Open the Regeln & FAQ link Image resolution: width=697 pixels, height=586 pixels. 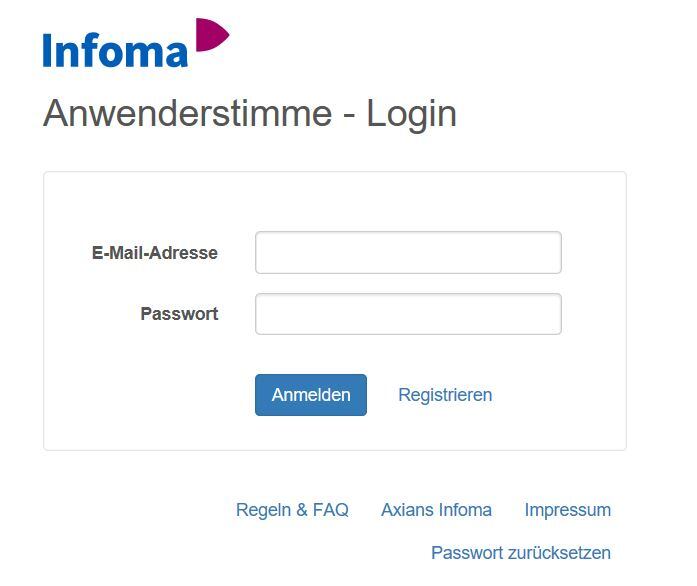[x=292, y=510]
